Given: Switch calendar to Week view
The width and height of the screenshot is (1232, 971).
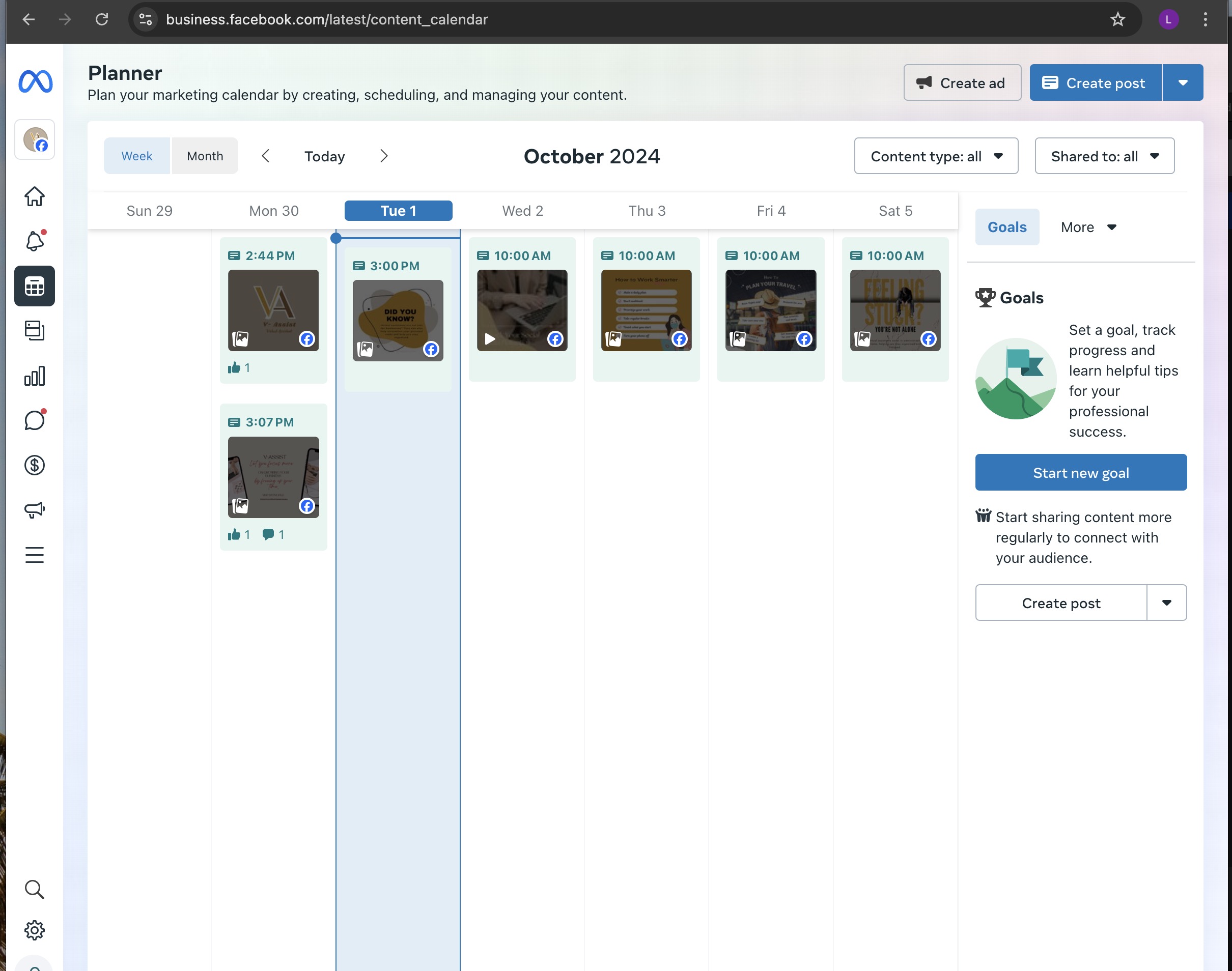Looking at the screenshot, I should click(136, 156).
